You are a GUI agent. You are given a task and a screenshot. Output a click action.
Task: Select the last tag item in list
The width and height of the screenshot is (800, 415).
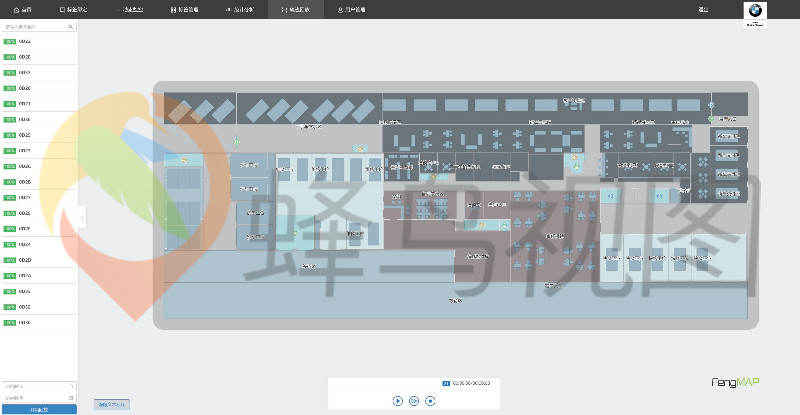click(x=39, y=323)
